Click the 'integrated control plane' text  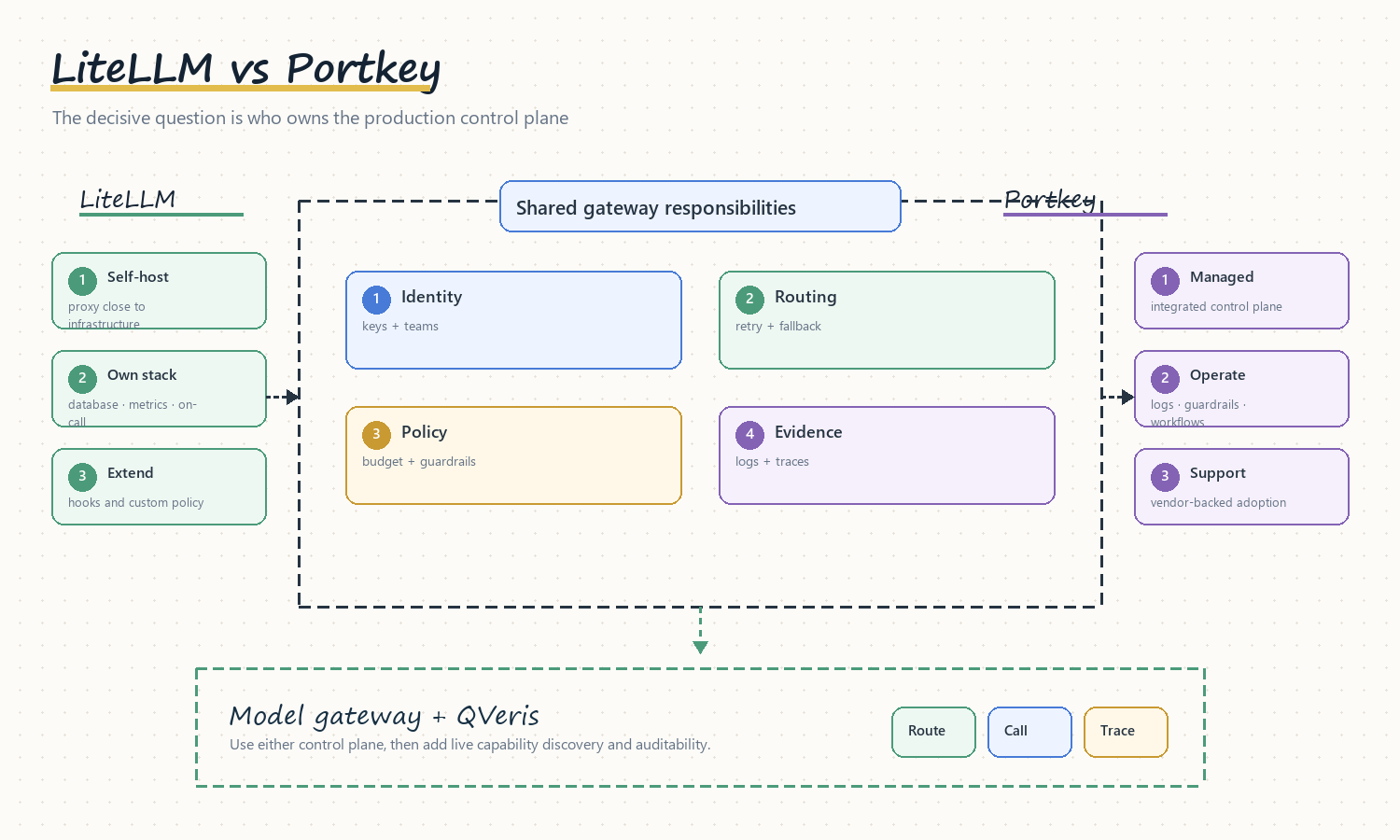coord(1216,307)
